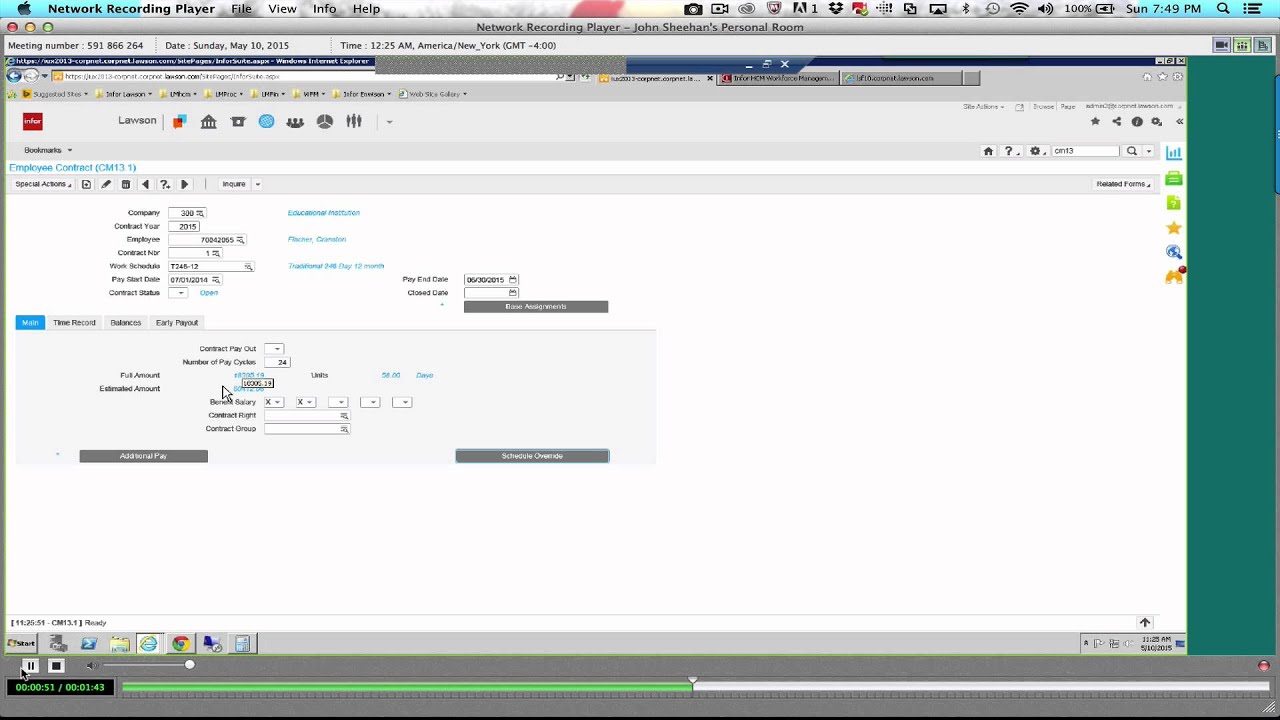Click the share icon in header
1280x720 pixels.
pos(1116,121)
